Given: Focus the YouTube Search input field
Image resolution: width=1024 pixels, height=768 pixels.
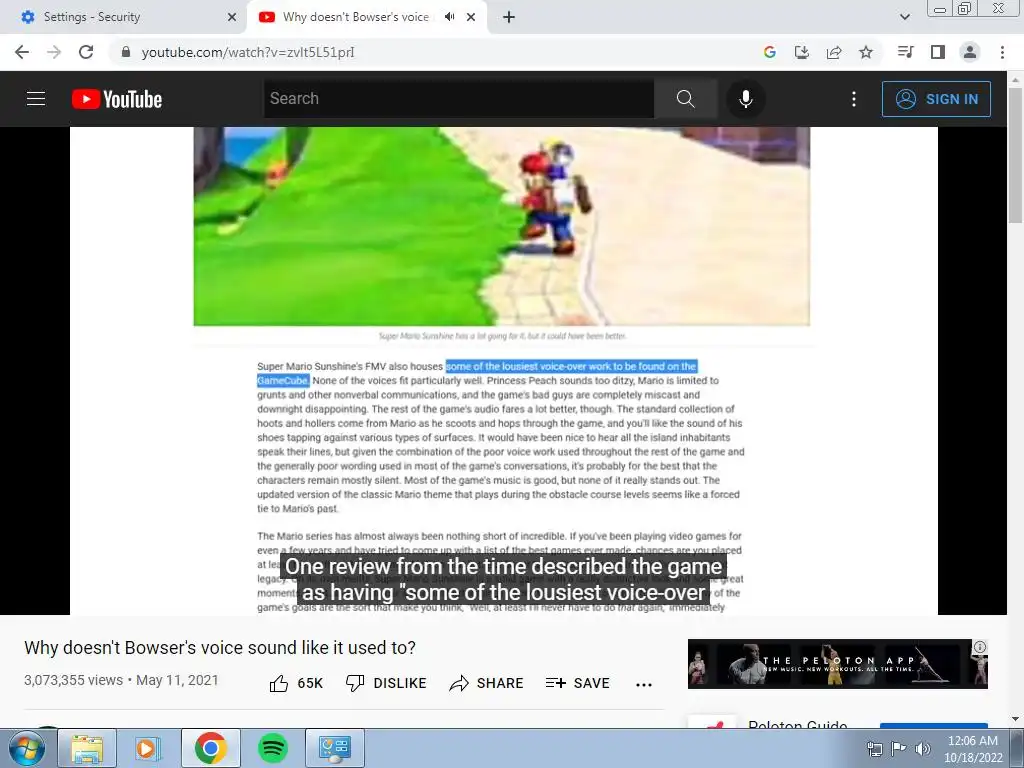Looking at the screenshot, I should coord(459,99).
